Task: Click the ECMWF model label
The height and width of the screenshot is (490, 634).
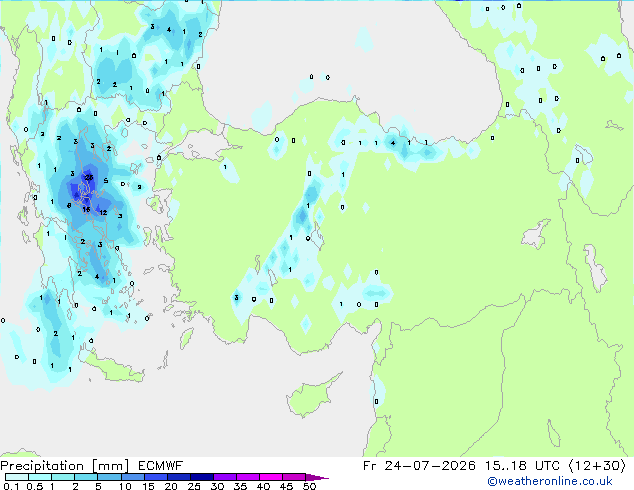Action: tap(161, 466)
